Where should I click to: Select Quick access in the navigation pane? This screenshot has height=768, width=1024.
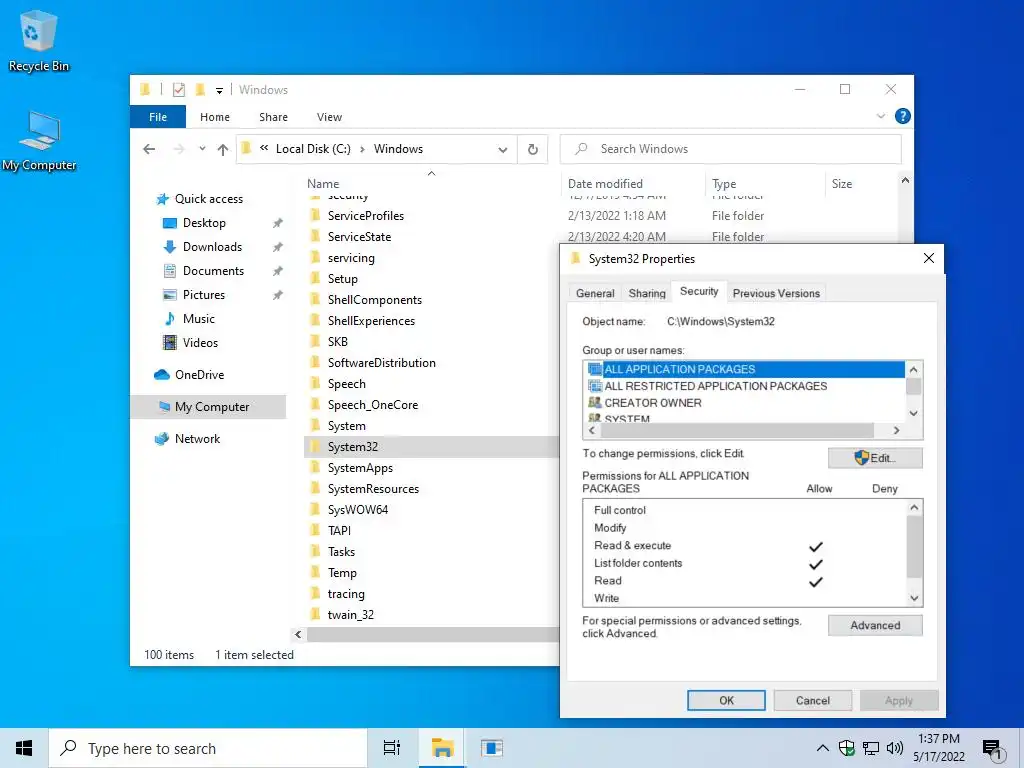pyautogui.click(x=208, y=199)
